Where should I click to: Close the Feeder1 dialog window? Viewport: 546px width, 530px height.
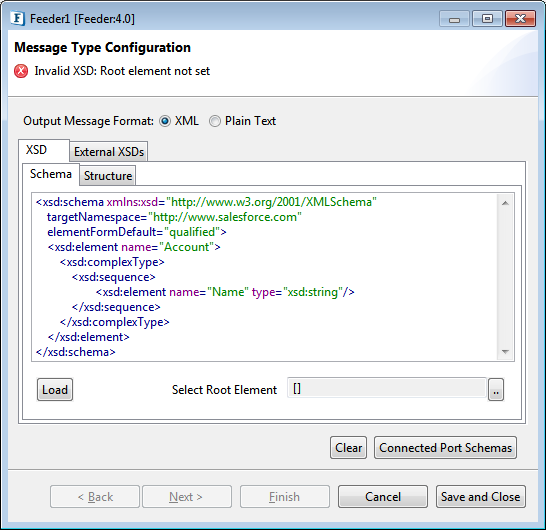click(520, 19)
